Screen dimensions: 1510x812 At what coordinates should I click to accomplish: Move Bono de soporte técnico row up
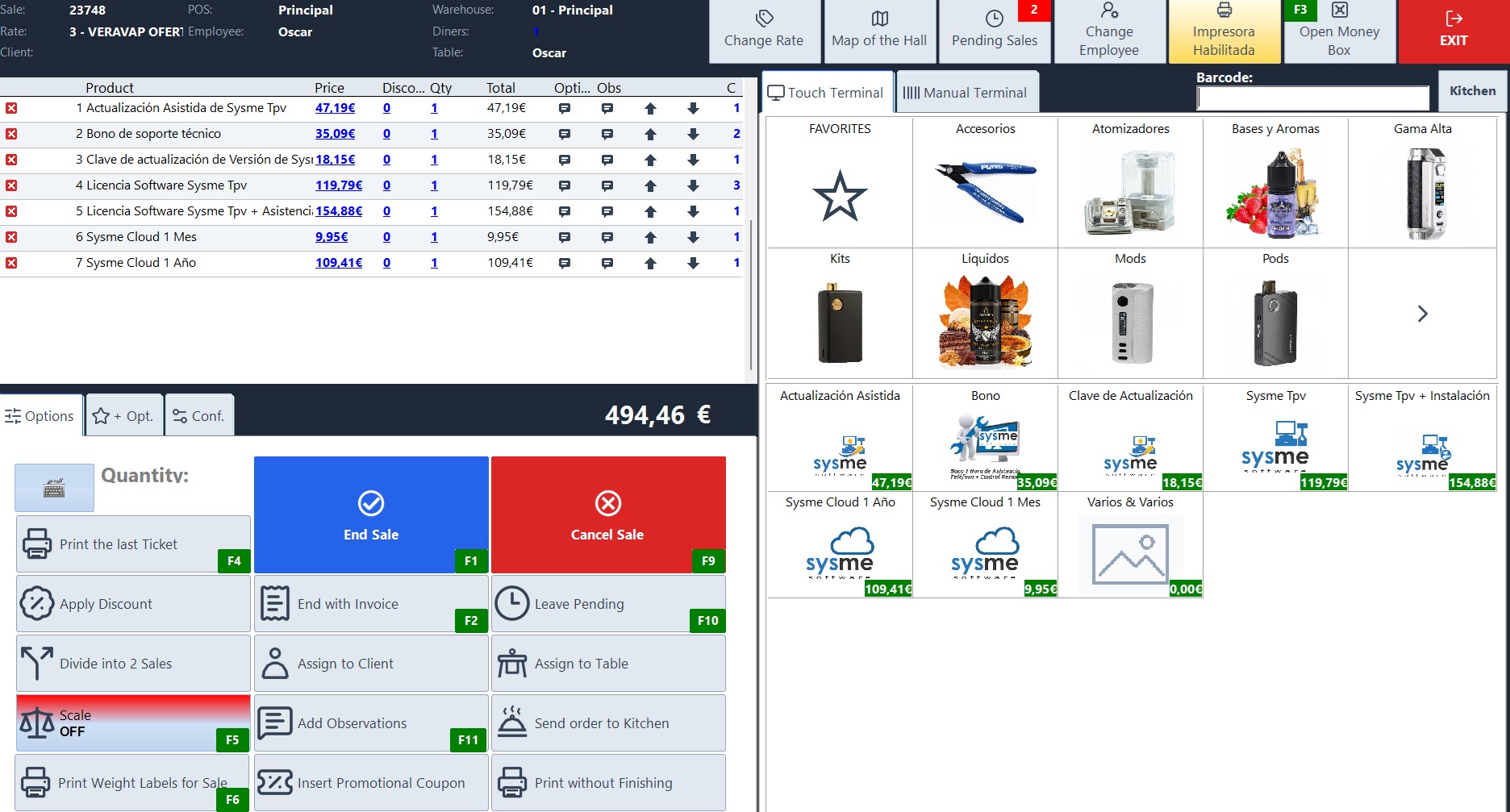click(x=650, y=134)
